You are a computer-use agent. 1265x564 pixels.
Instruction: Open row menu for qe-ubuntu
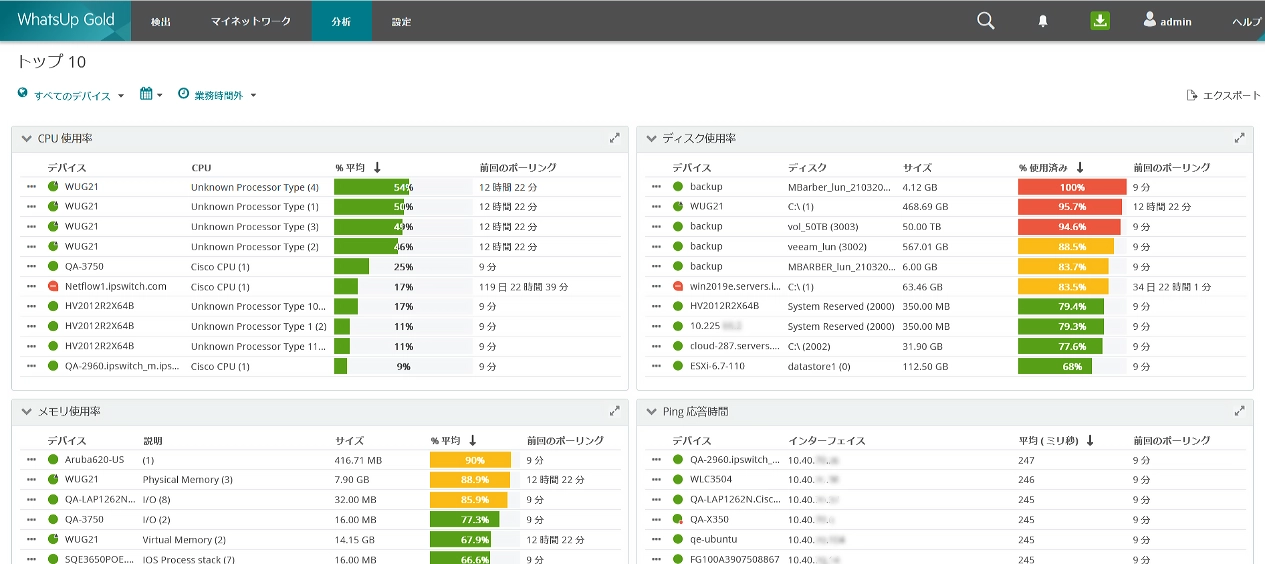pyautogui.click(x=657, y=540)
